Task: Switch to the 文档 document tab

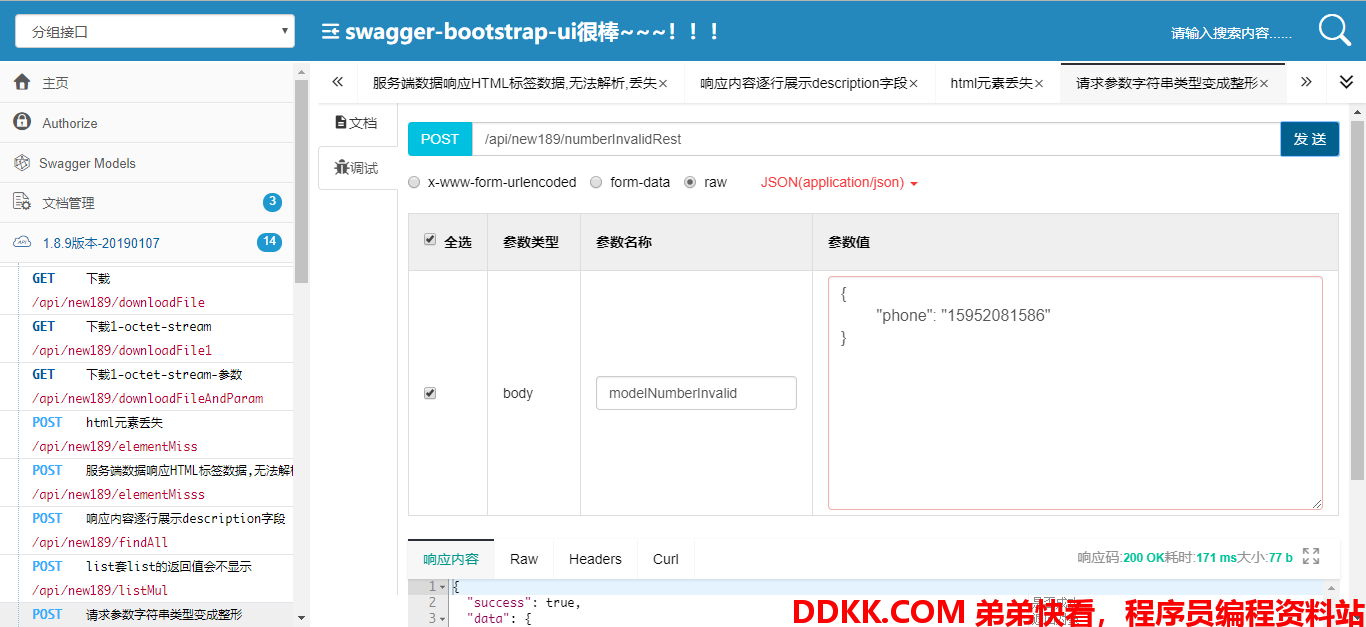Action: point(357,123)
